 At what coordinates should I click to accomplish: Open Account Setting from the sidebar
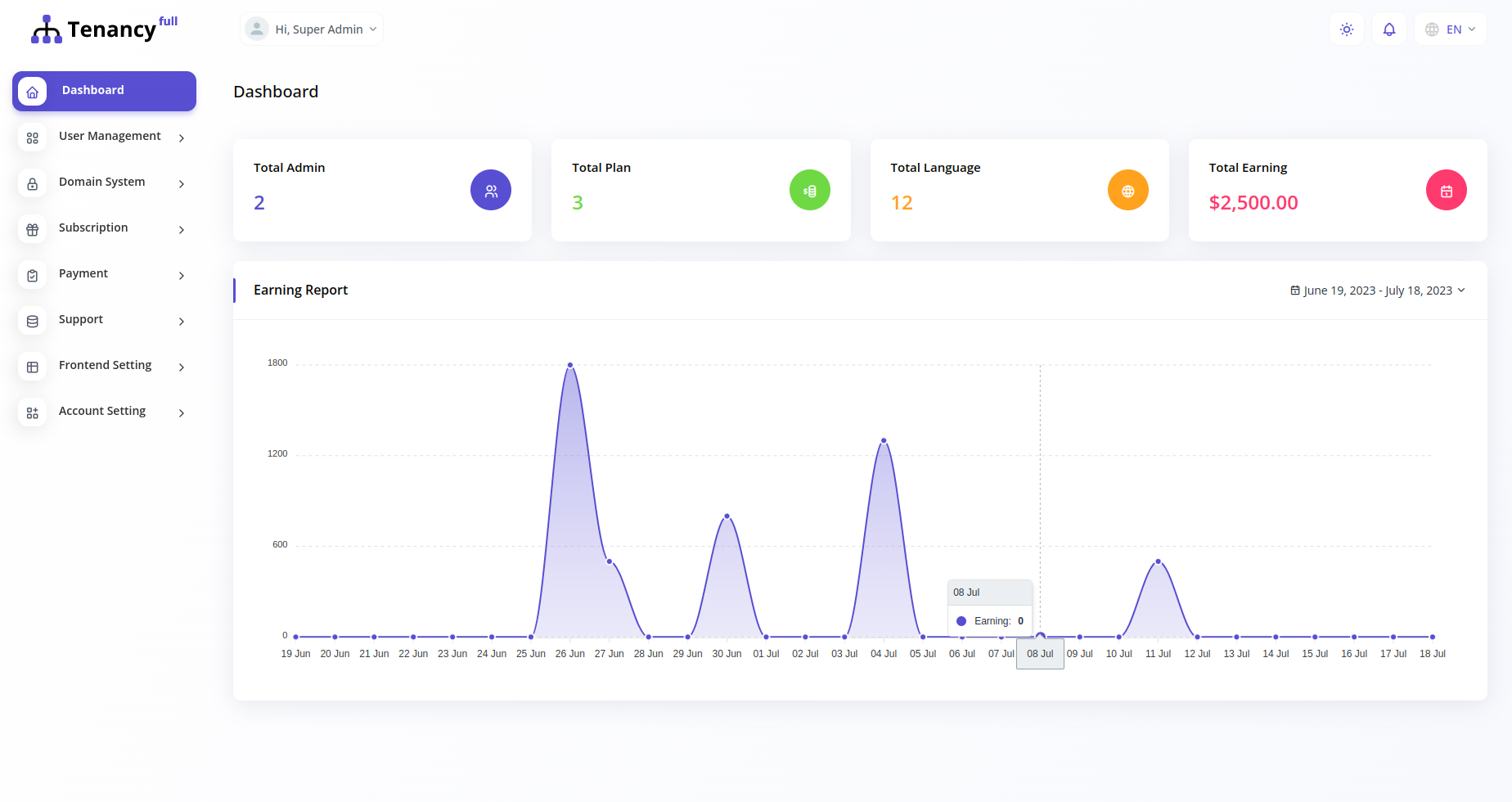101,411
